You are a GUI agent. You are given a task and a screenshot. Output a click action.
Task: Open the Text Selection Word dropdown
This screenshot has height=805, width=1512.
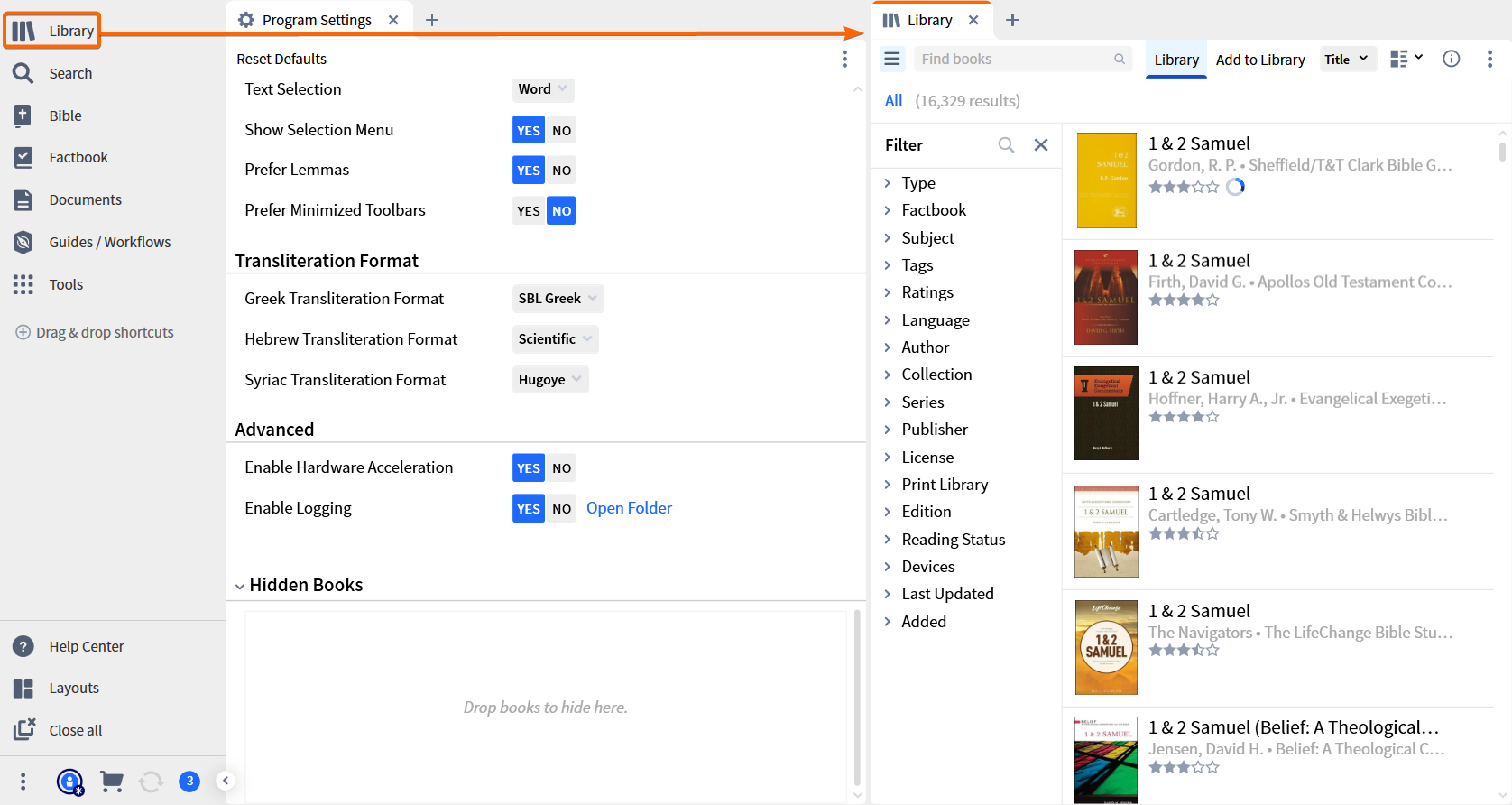pyautogui.click(x=543, y=89)
